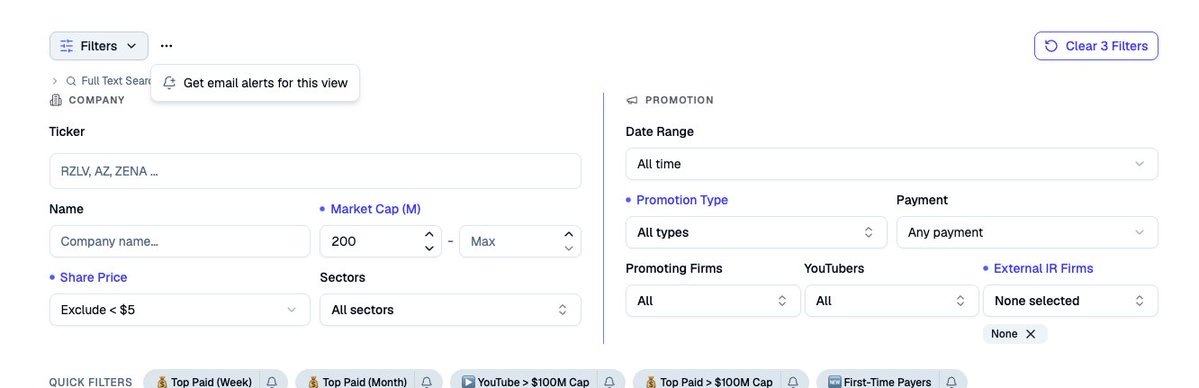Open the Promoting Firms All dropdown
The width and height of the screenshot is (1199, 388).
tap(713, 301)
